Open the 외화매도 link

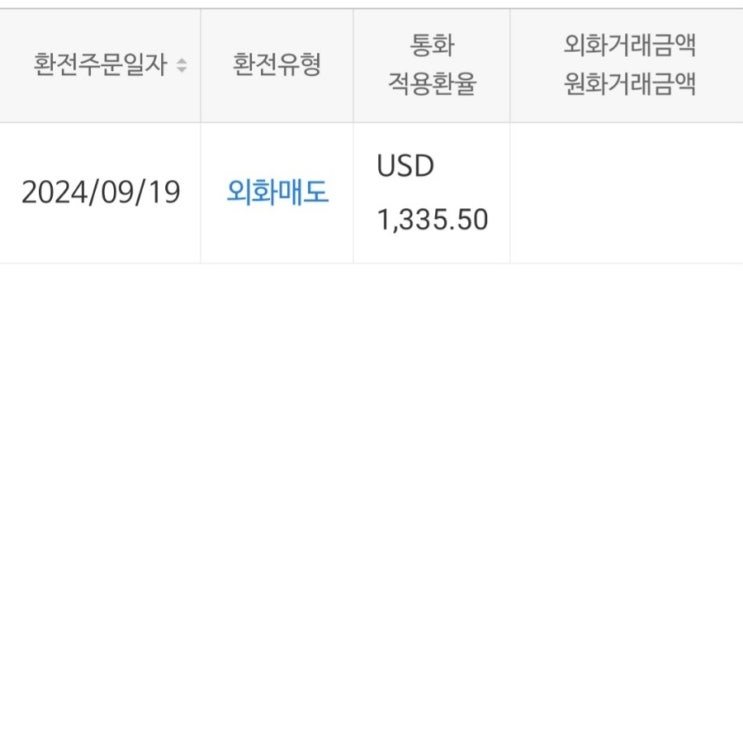[277, 193]
